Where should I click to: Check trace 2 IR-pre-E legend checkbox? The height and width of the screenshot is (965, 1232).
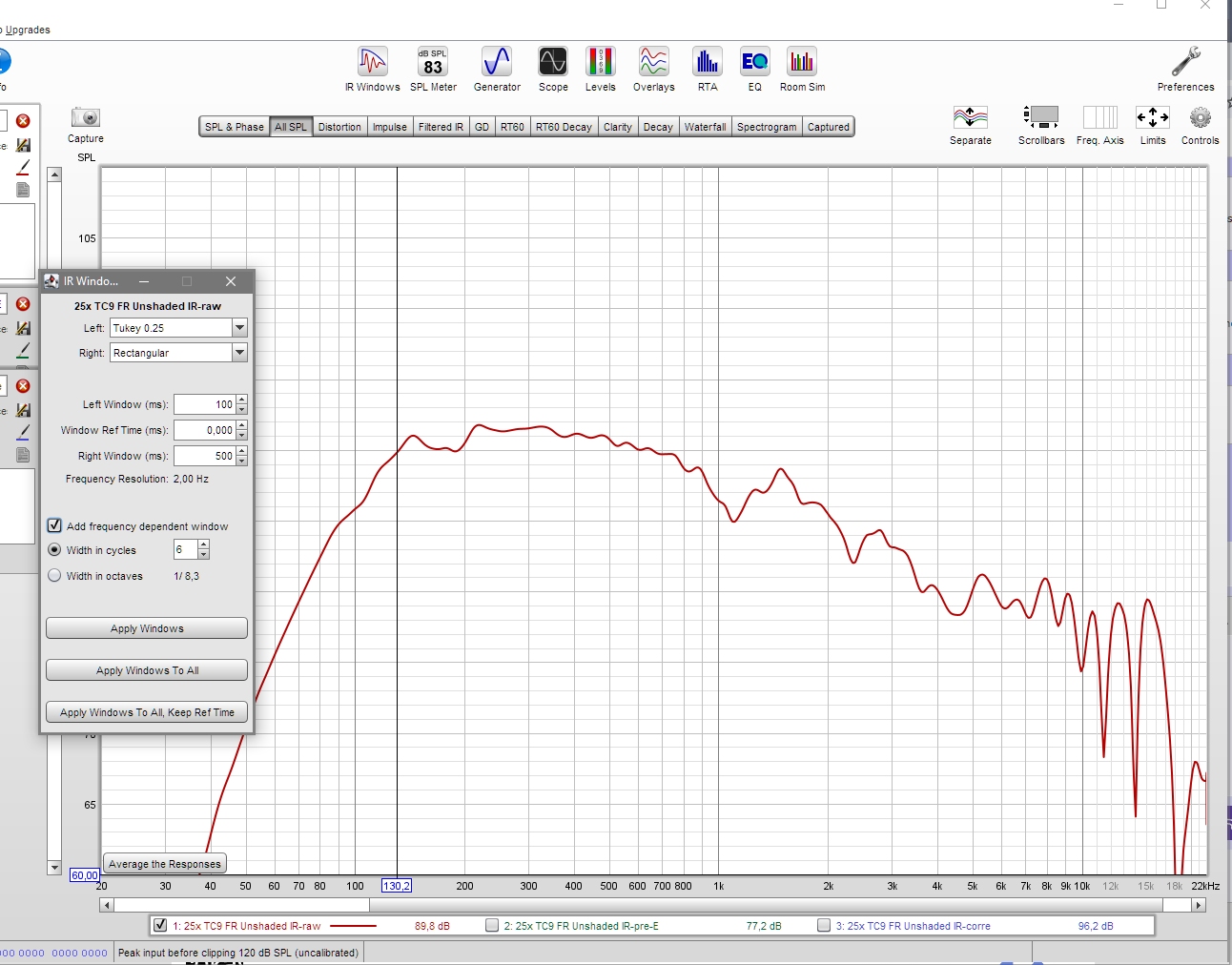tap(492, 925)
